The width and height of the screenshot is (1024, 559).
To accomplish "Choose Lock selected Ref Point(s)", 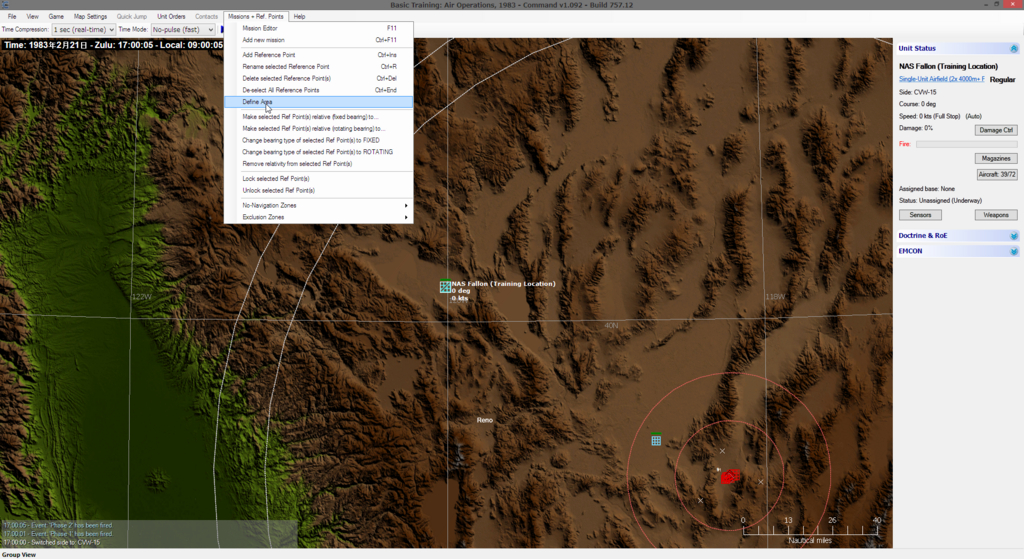I will pos(319,179).
